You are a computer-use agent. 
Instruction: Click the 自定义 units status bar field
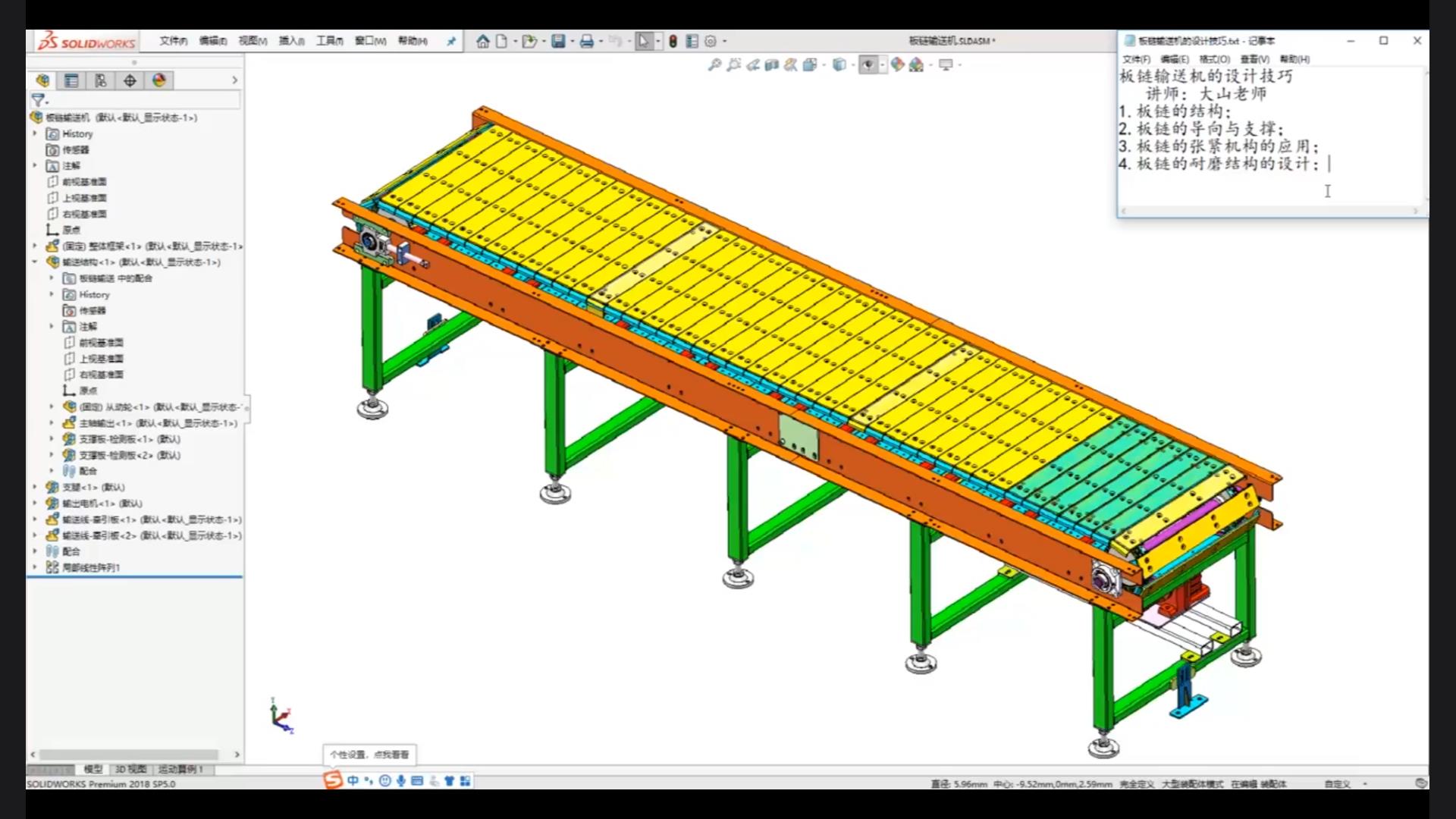tap(1337, 784)
